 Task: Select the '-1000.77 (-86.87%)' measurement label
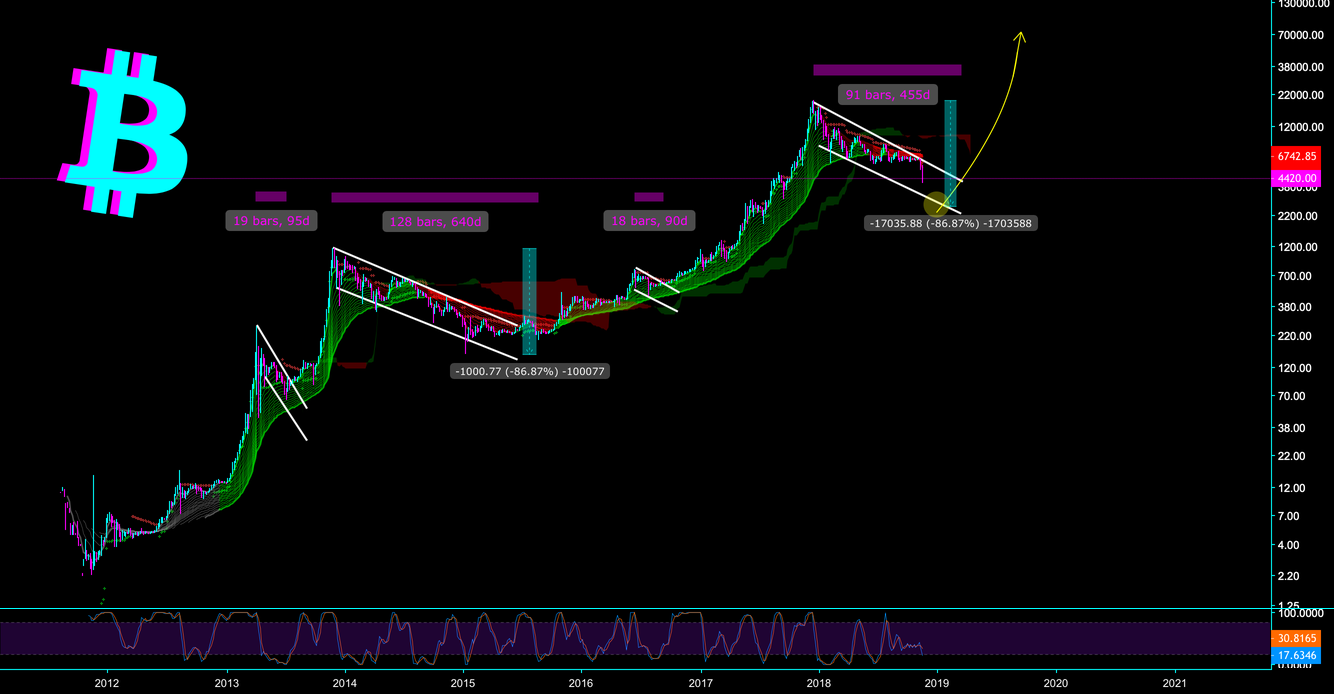531,370
